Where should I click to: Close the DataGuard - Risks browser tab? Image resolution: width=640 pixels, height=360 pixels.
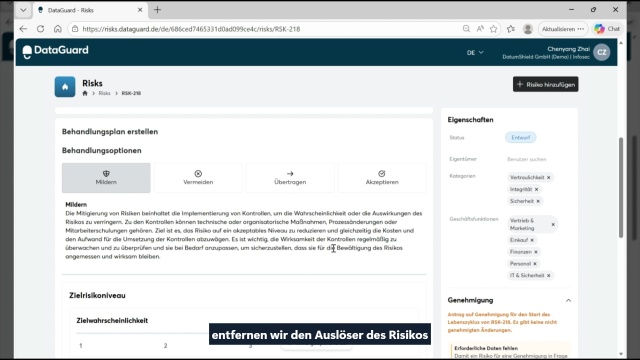[x=140, y=10]
